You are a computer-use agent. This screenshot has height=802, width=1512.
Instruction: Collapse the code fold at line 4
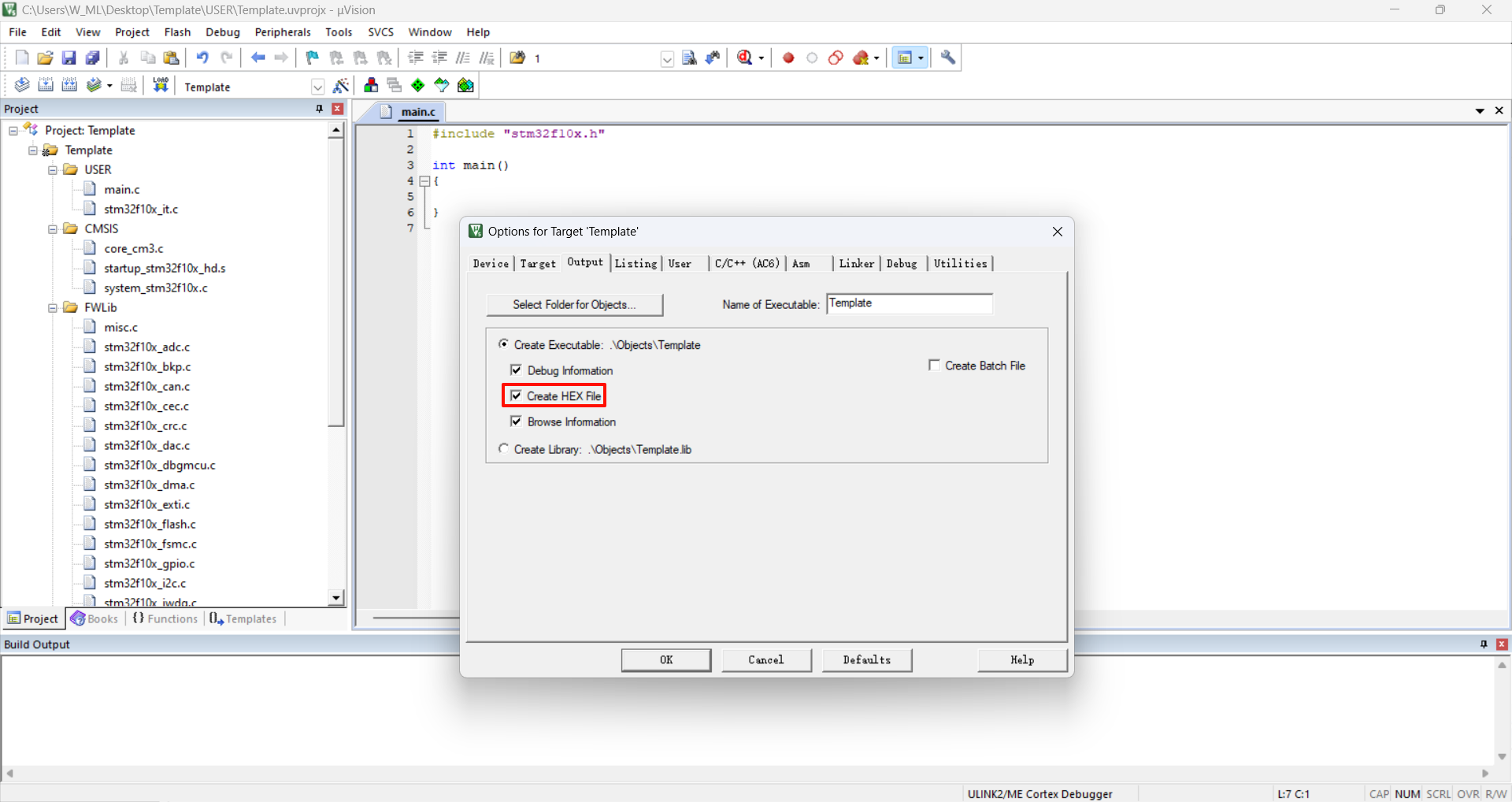click(x=424, y=180)
